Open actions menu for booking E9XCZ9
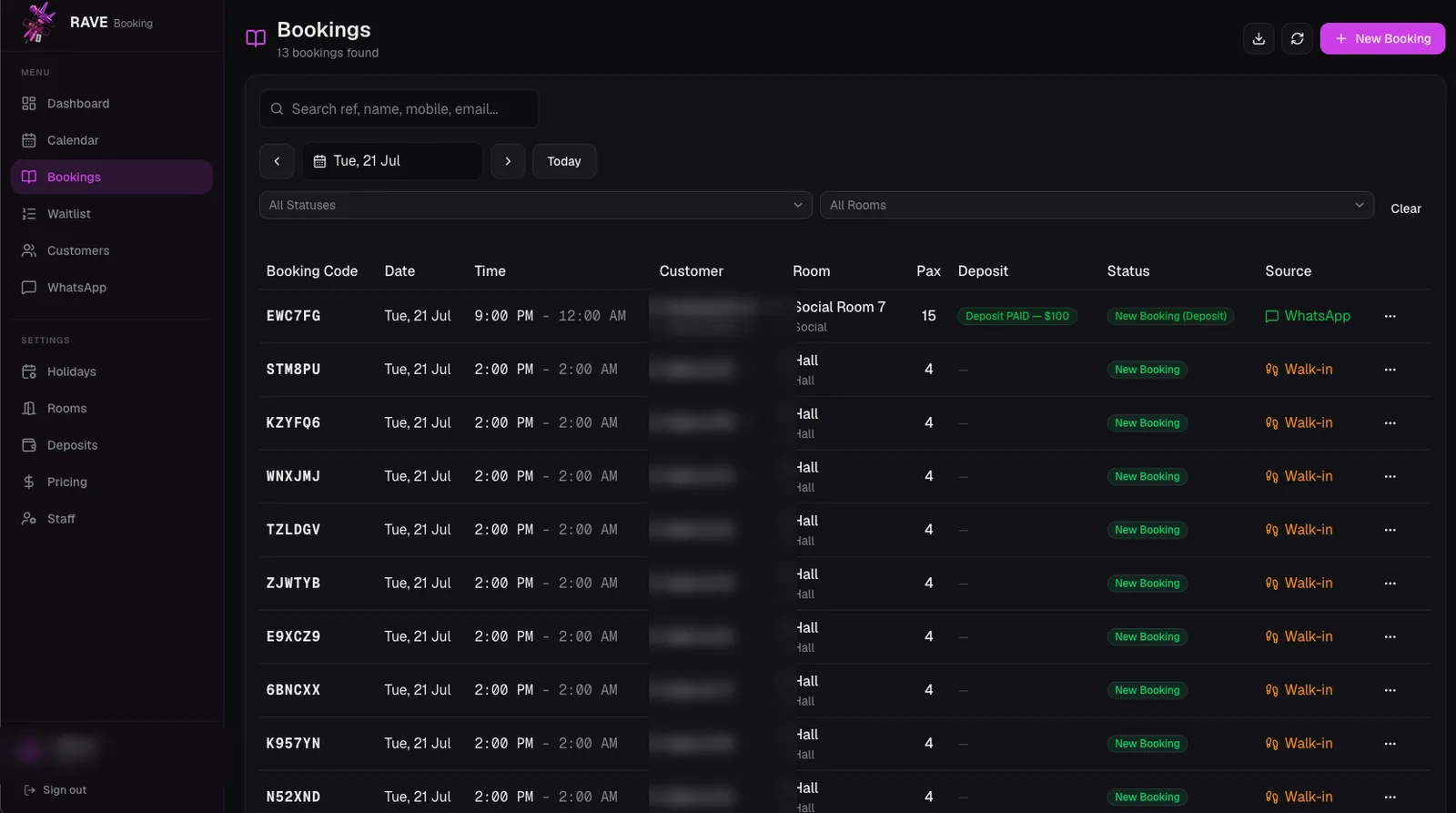The image size is (1456, 813). pyautogui.click(x=1390, y=637)
